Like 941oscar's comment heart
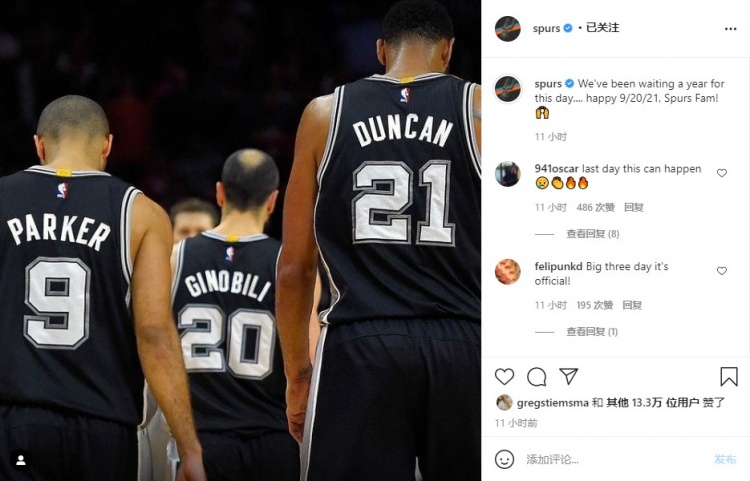 pyautogui.click(x=722, y=173)
